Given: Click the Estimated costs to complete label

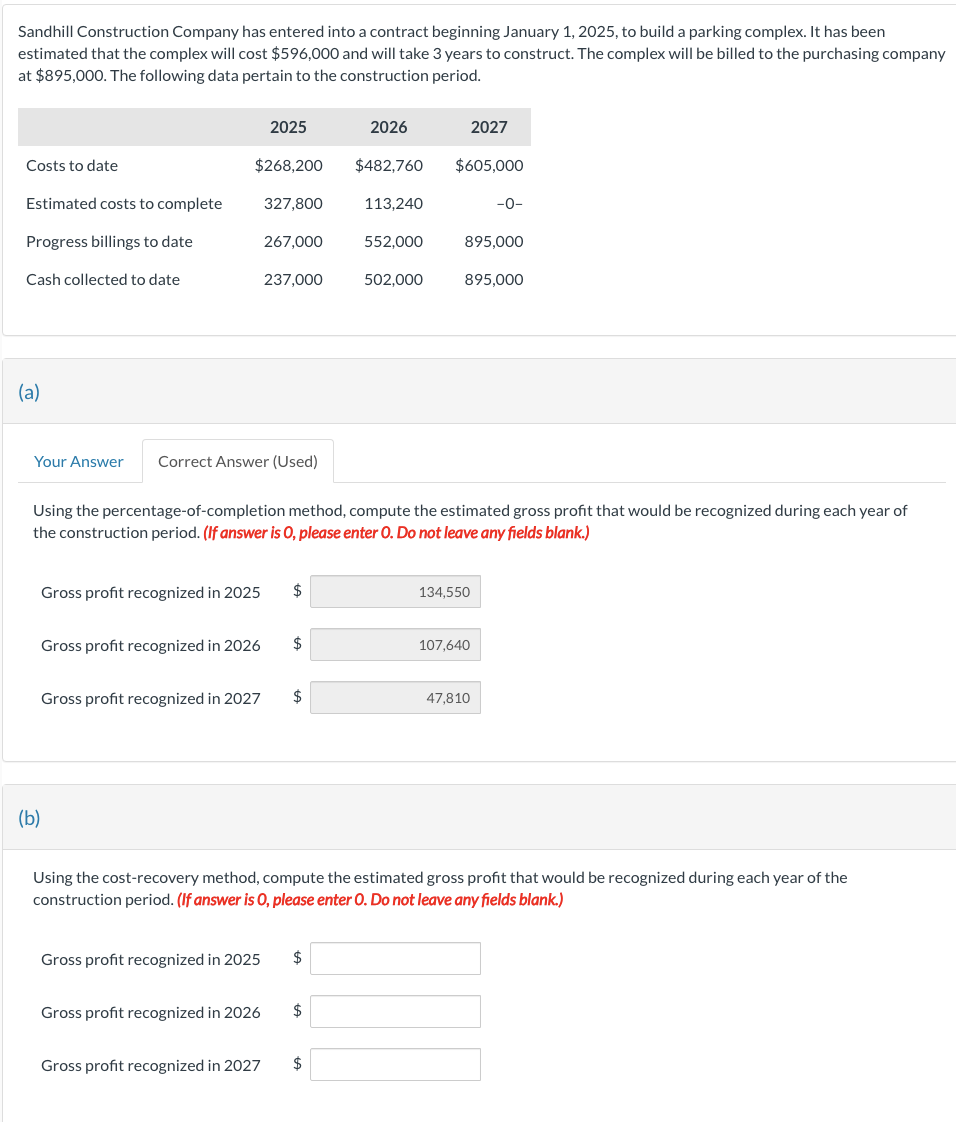Looking at the screenshot, I should click(124, 203).
